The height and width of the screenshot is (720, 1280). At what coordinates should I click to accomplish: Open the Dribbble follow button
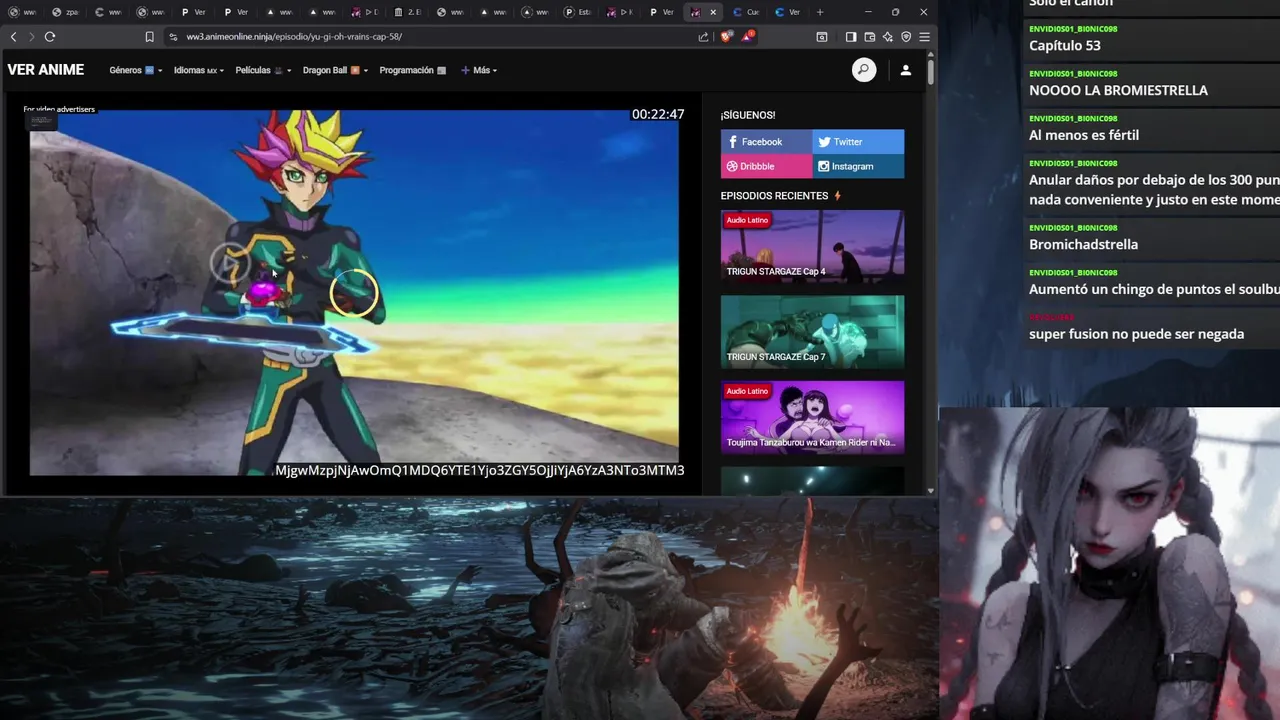point(766,166)
